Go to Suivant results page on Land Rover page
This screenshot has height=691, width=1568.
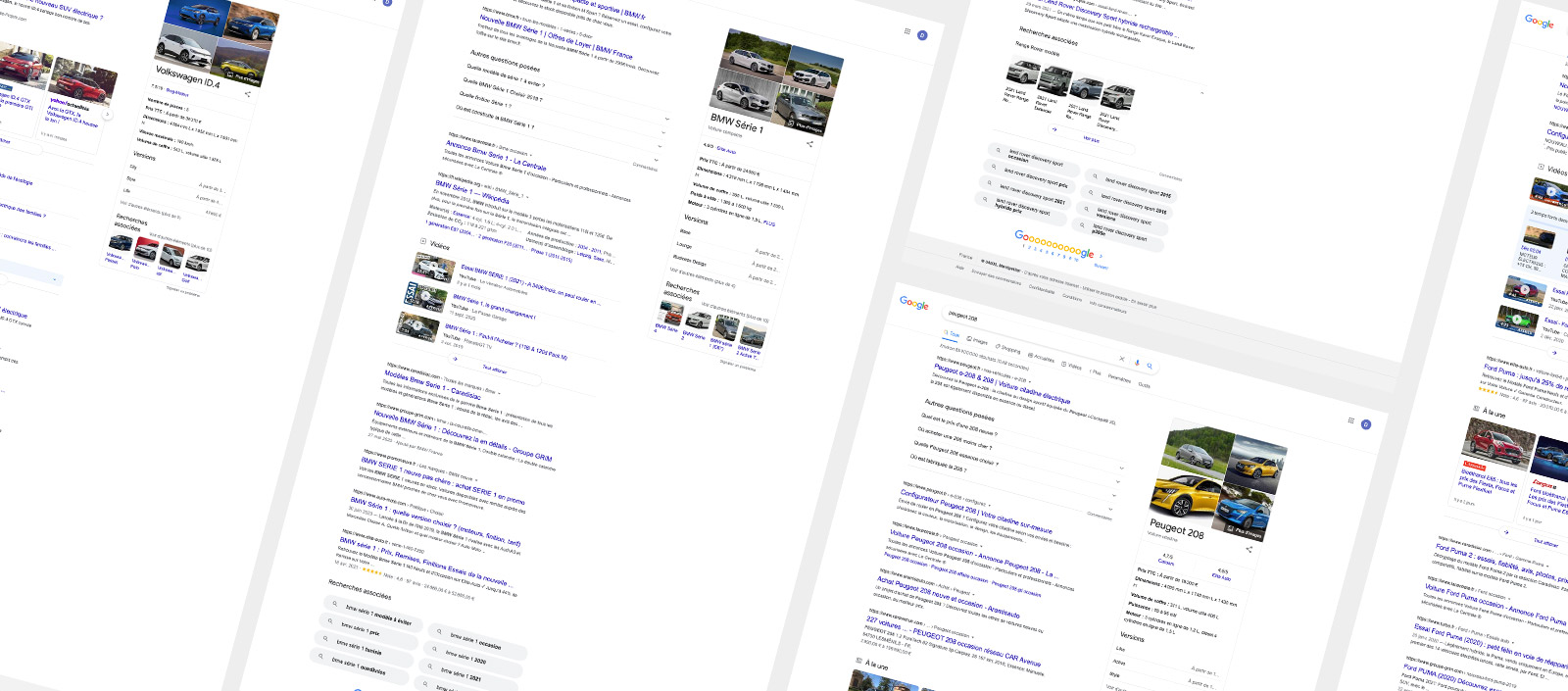[x=1101, y=266]
